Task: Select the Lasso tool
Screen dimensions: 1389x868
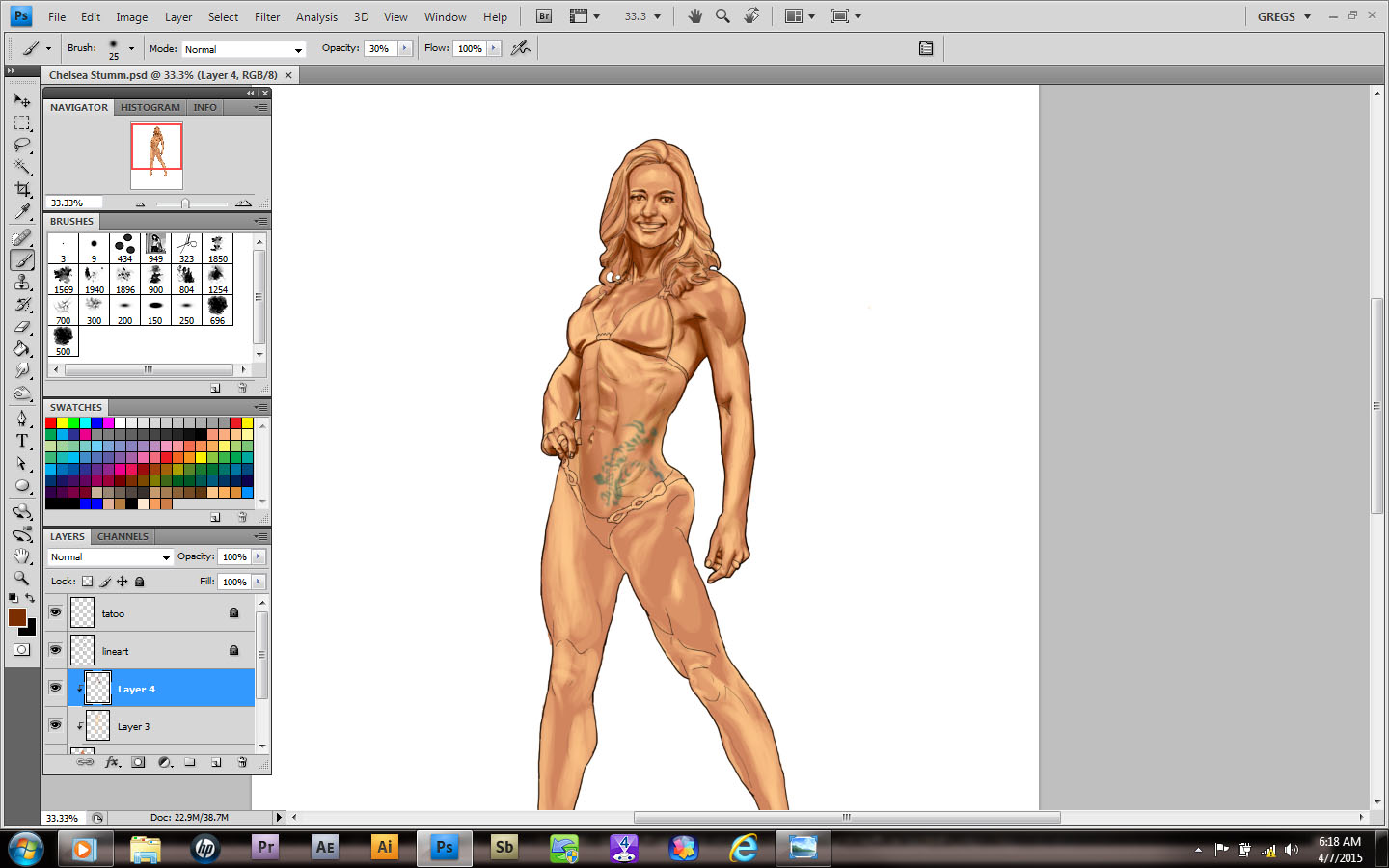Action: tap(22, 145)
